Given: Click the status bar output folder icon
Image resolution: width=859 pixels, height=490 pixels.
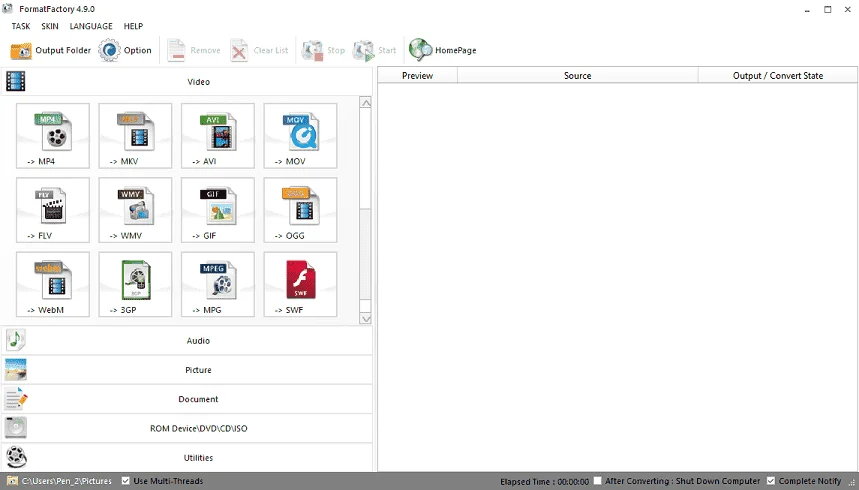Looking at the screenshot, I should (x=12, y=481).
